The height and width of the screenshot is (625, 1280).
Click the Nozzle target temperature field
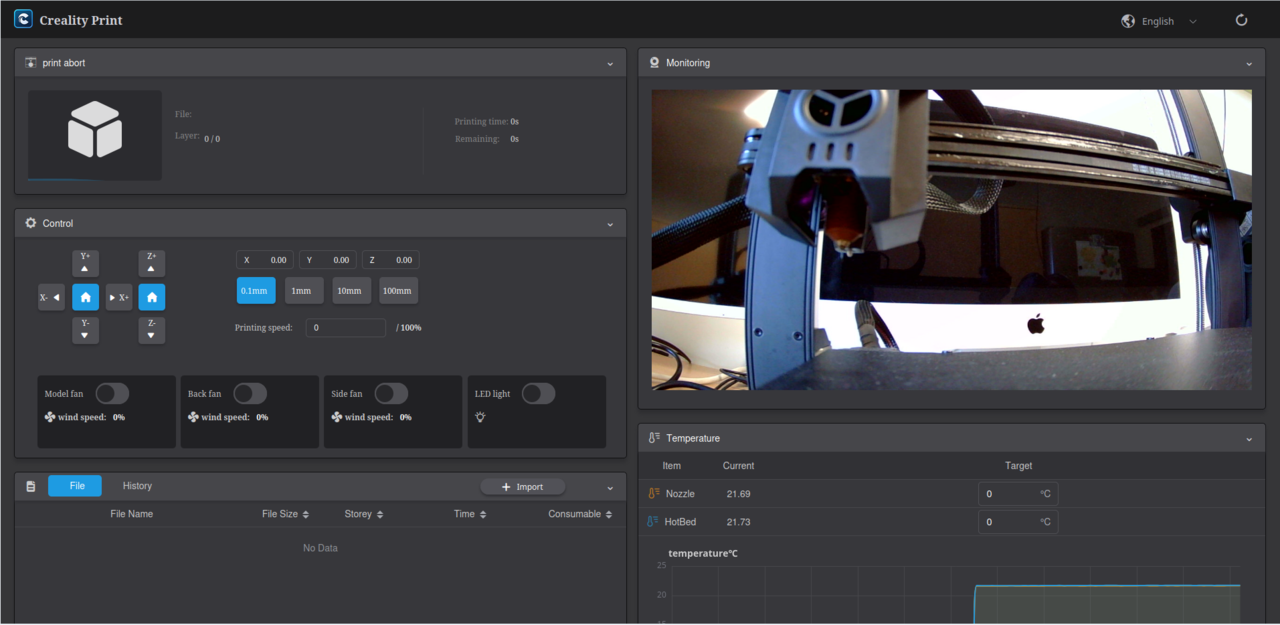coord(1010,494)
